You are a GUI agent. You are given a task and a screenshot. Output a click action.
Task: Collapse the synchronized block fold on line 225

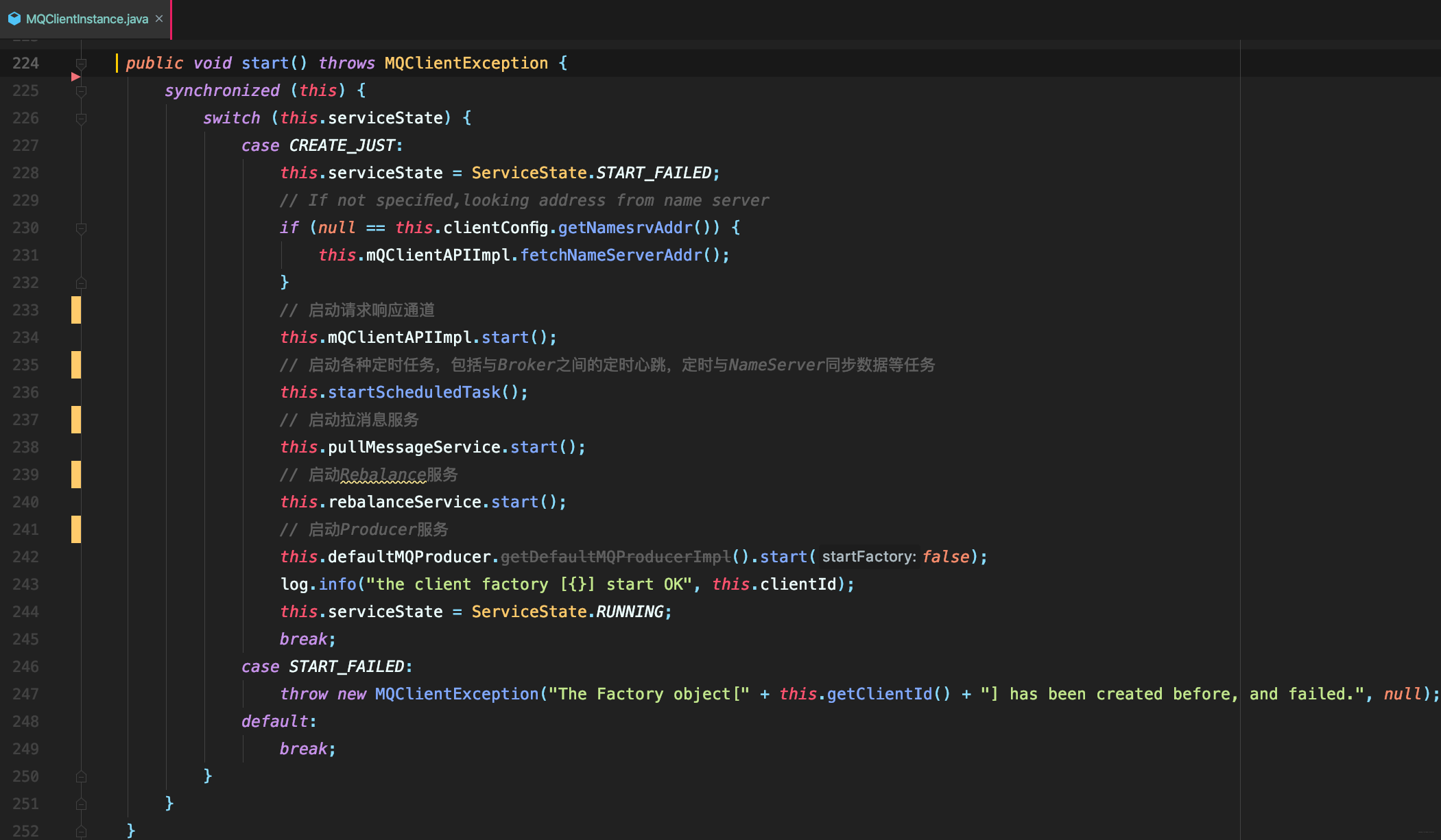[81, 91]
